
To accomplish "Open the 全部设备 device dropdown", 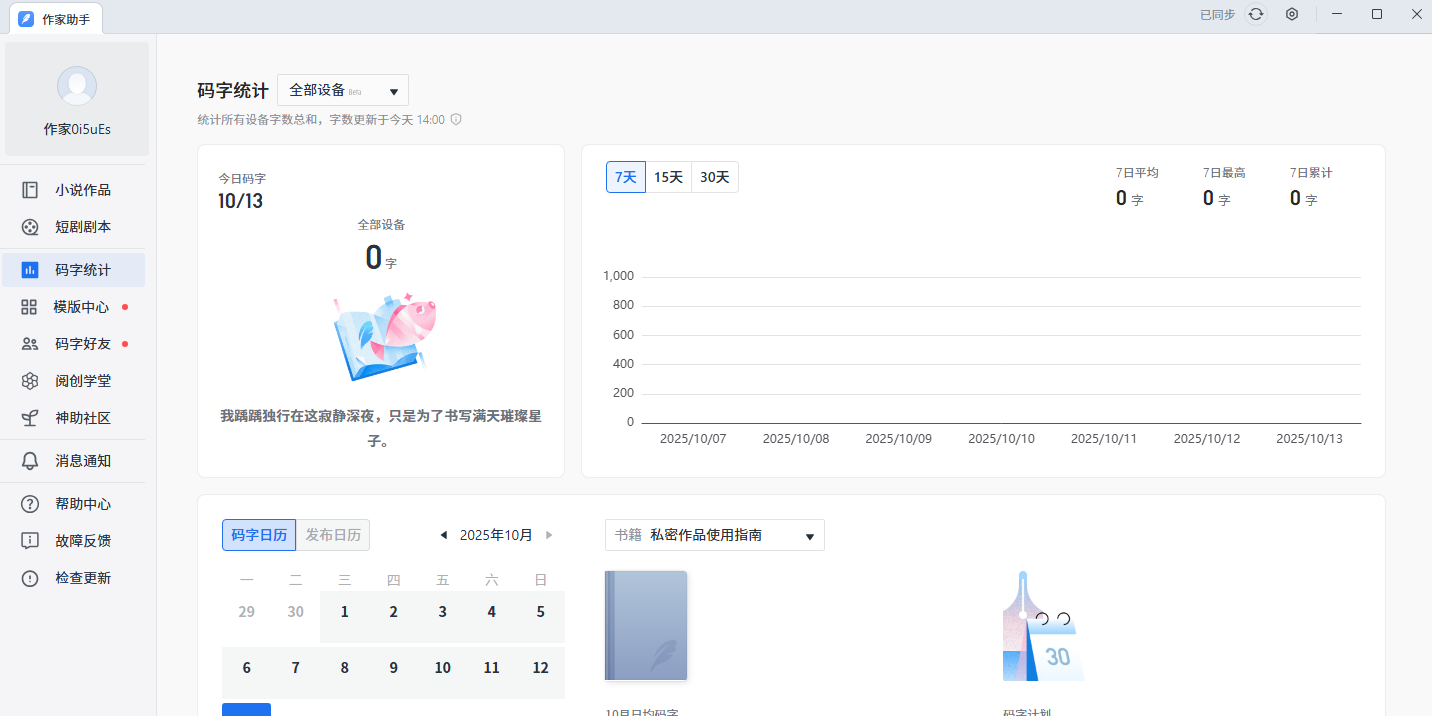I will pyautogui.click(x=342, y=90).
